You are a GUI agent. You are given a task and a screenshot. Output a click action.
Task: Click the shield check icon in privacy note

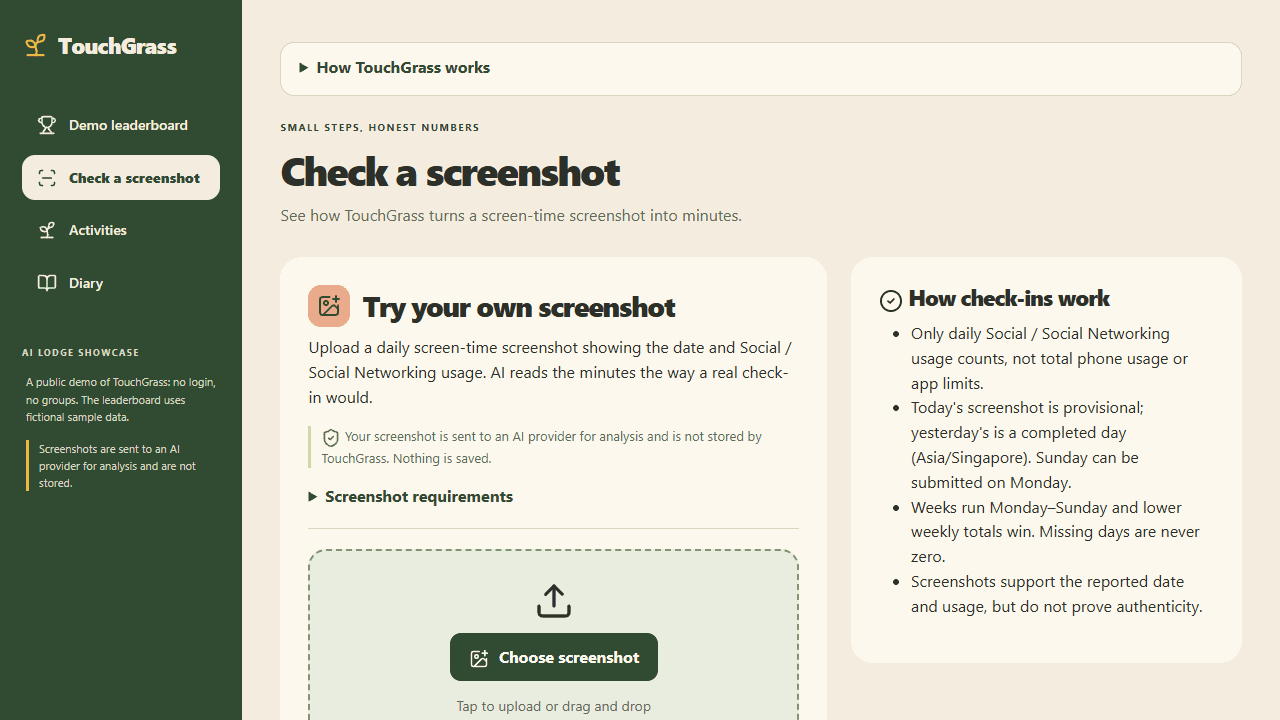pyautogui.click(x=331, y=437)
